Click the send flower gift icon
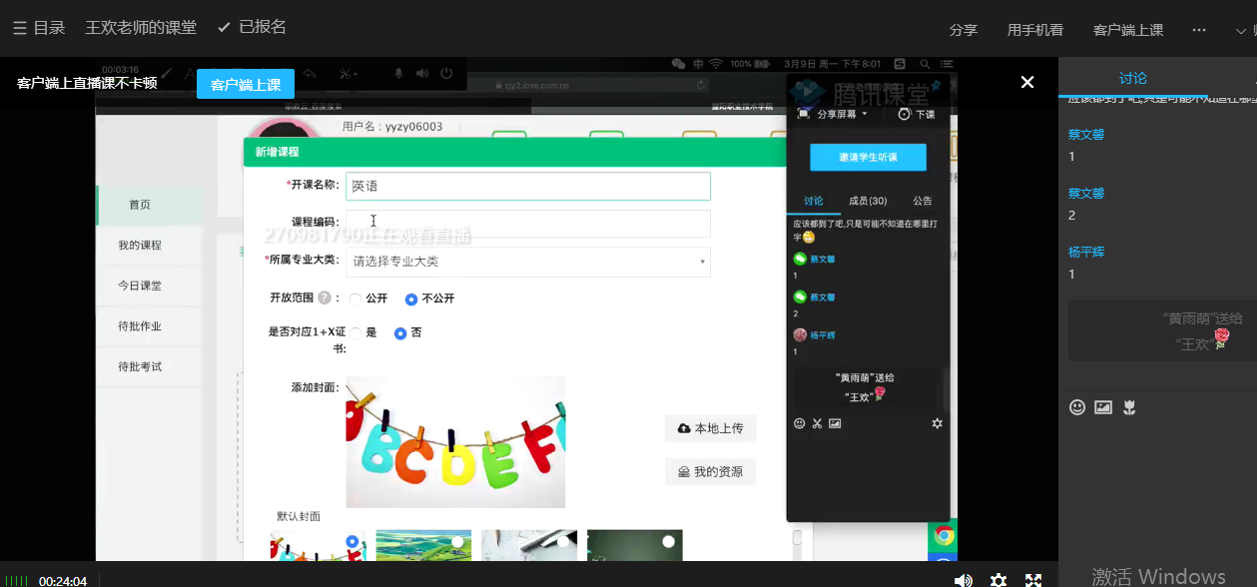 point(1130,407)
